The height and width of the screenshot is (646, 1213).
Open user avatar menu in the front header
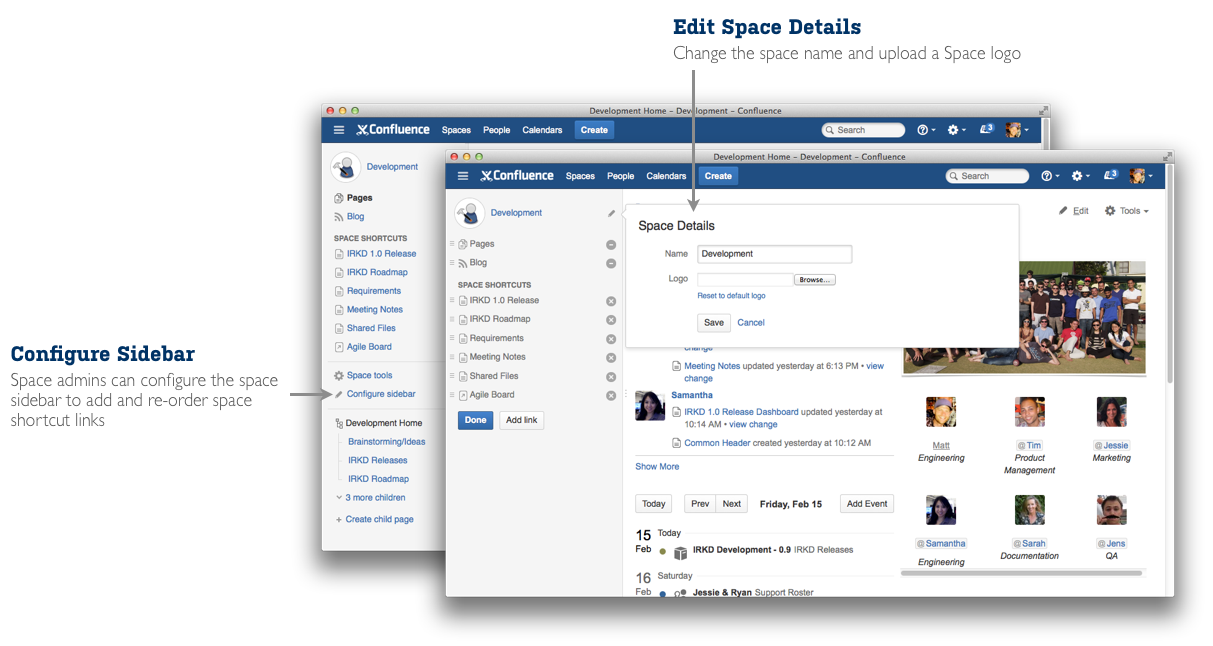[1140, 176]
